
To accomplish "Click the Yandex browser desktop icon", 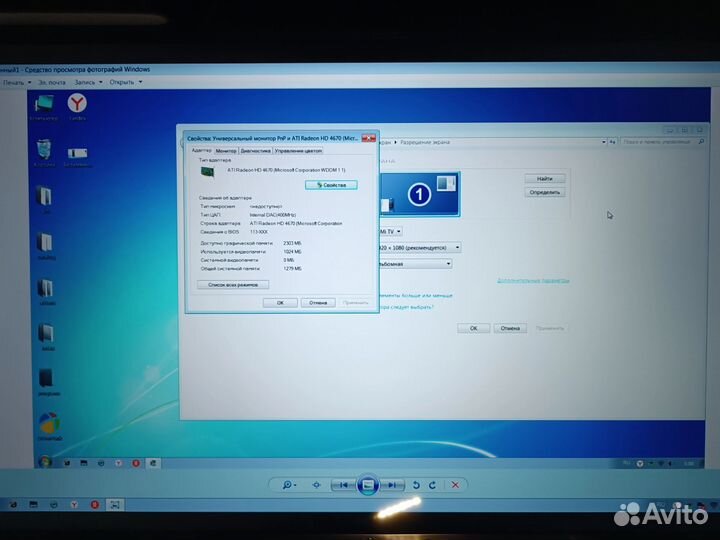I will (x=77, y=106).
